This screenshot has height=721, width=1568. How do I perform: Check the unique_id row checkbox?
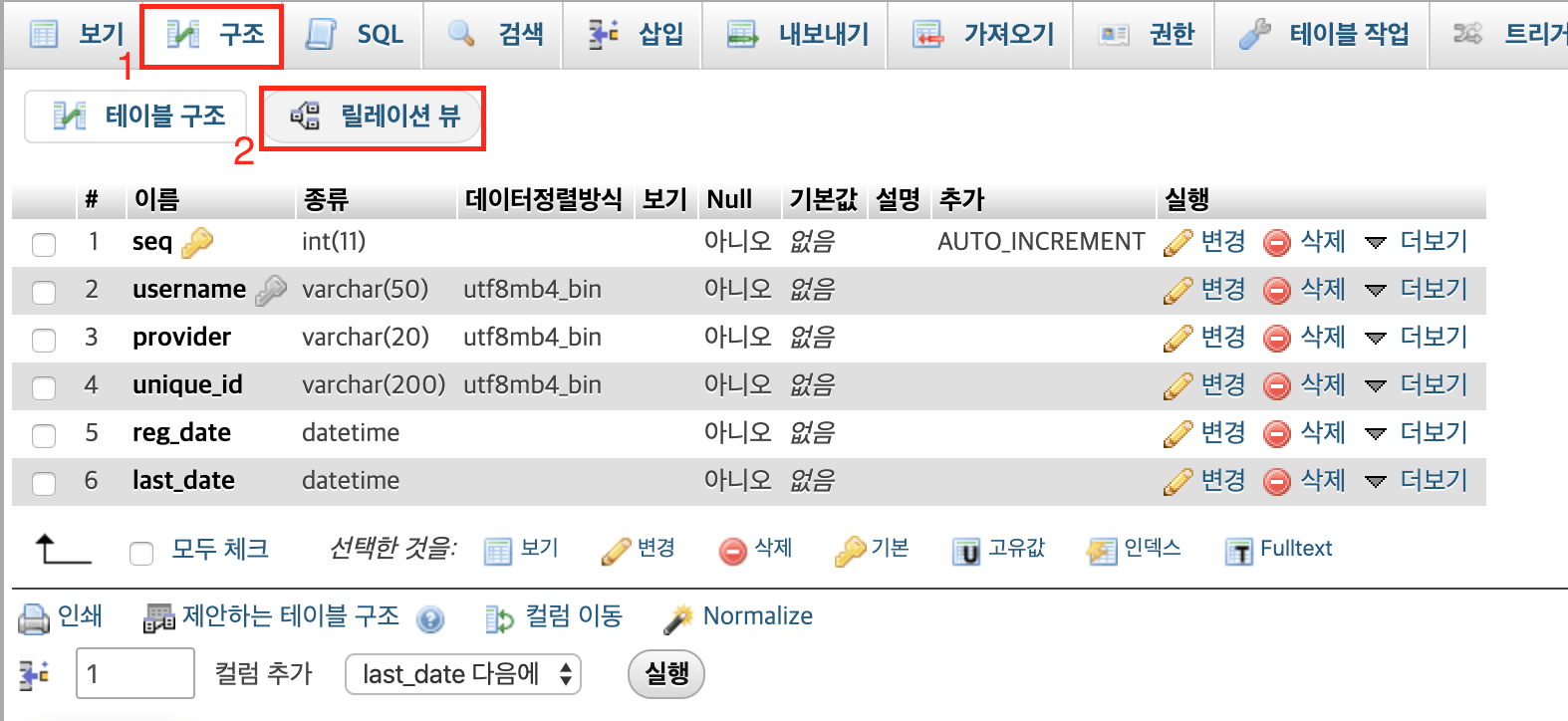(44, 387)
